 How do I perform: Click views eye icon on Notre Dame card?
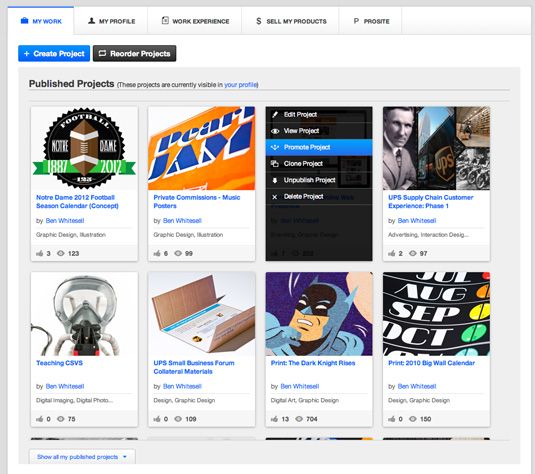[x=61, y=253]
